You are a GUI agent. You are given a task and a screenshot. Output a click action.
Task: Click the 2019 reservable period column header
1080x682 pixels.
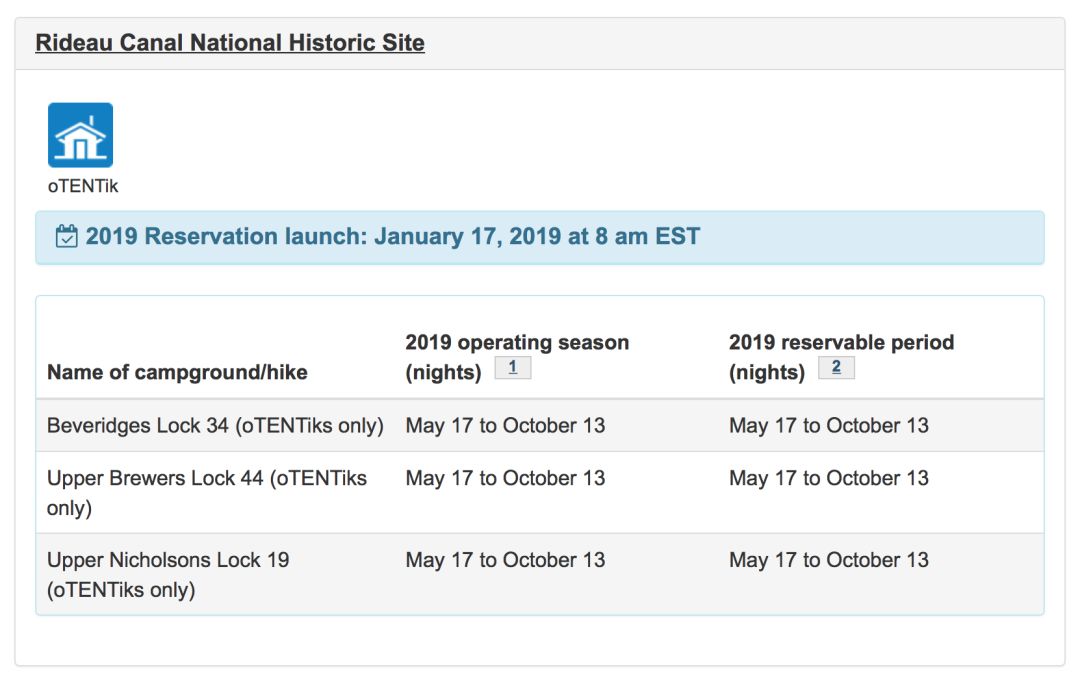[842, 357]
